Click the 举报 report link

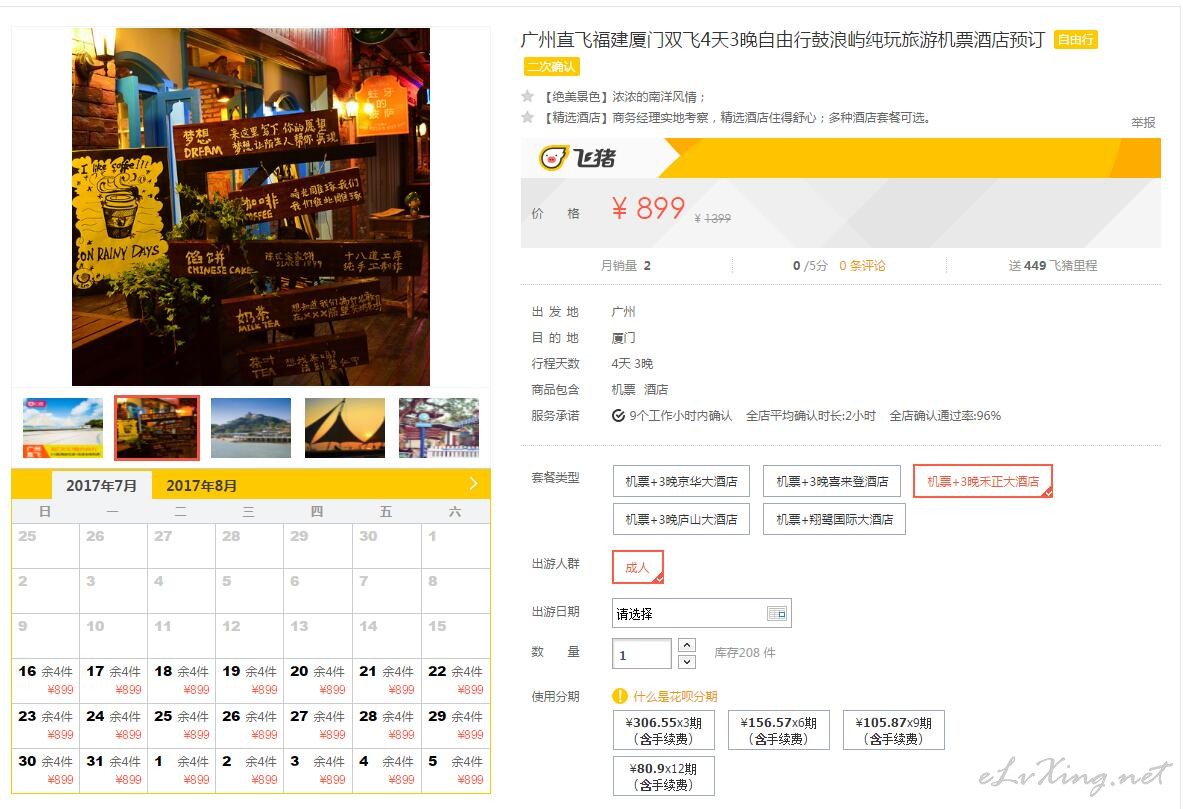tap(1143, 122)
